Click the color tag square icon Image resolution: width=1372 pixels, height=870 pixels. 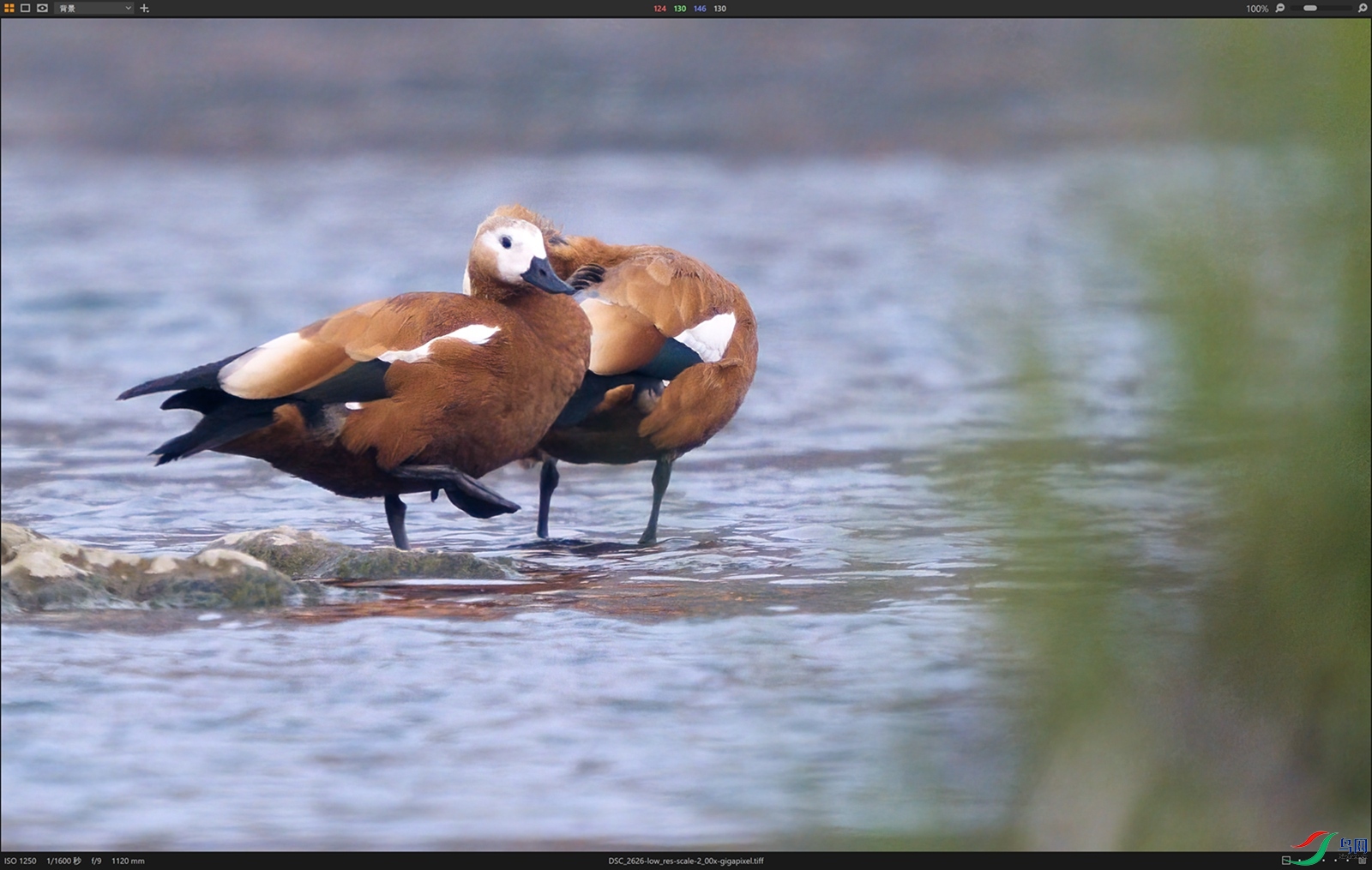[x=1285, y=861]
